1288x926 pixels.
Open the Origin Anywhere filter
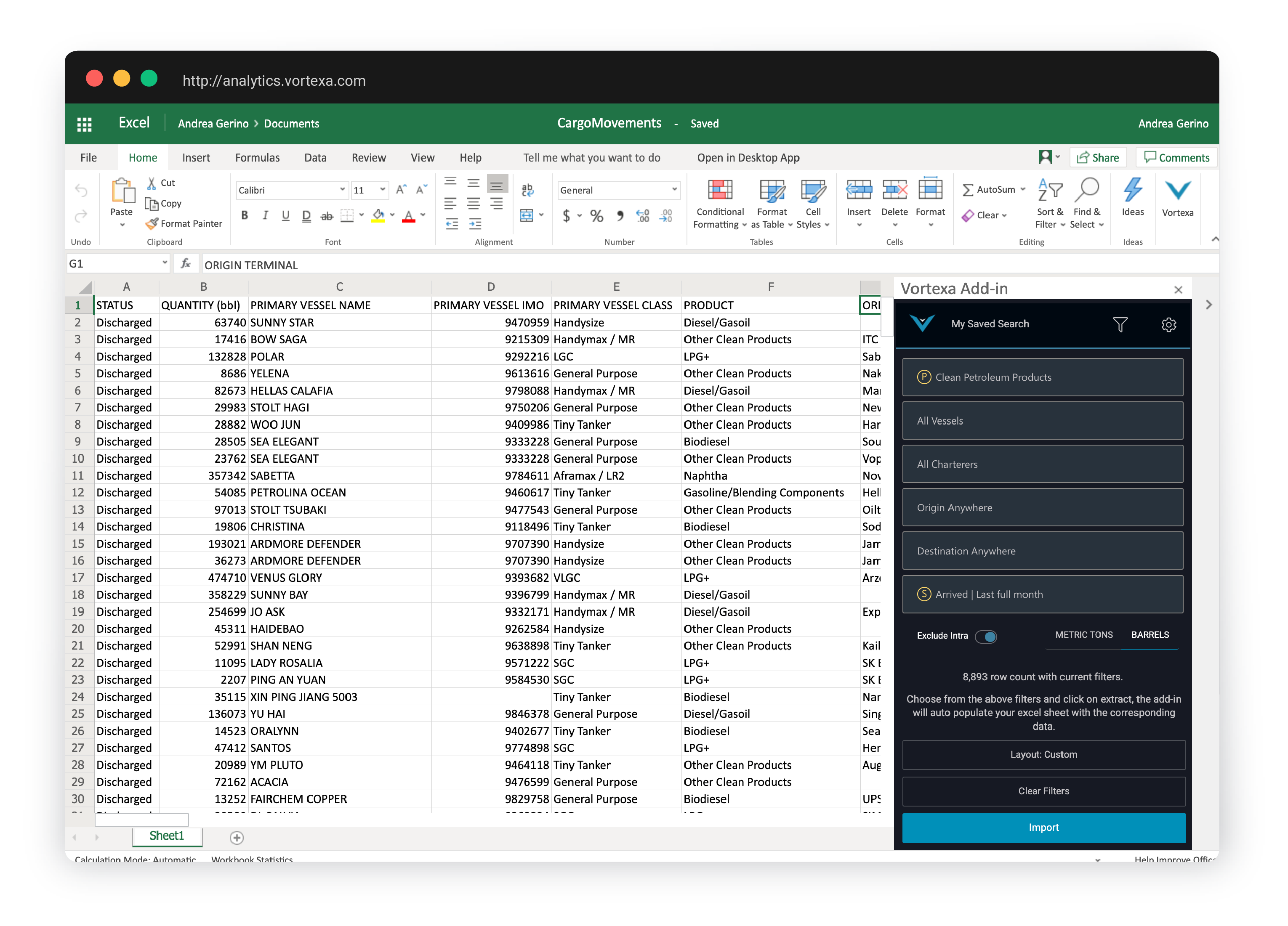[1042, 507]
